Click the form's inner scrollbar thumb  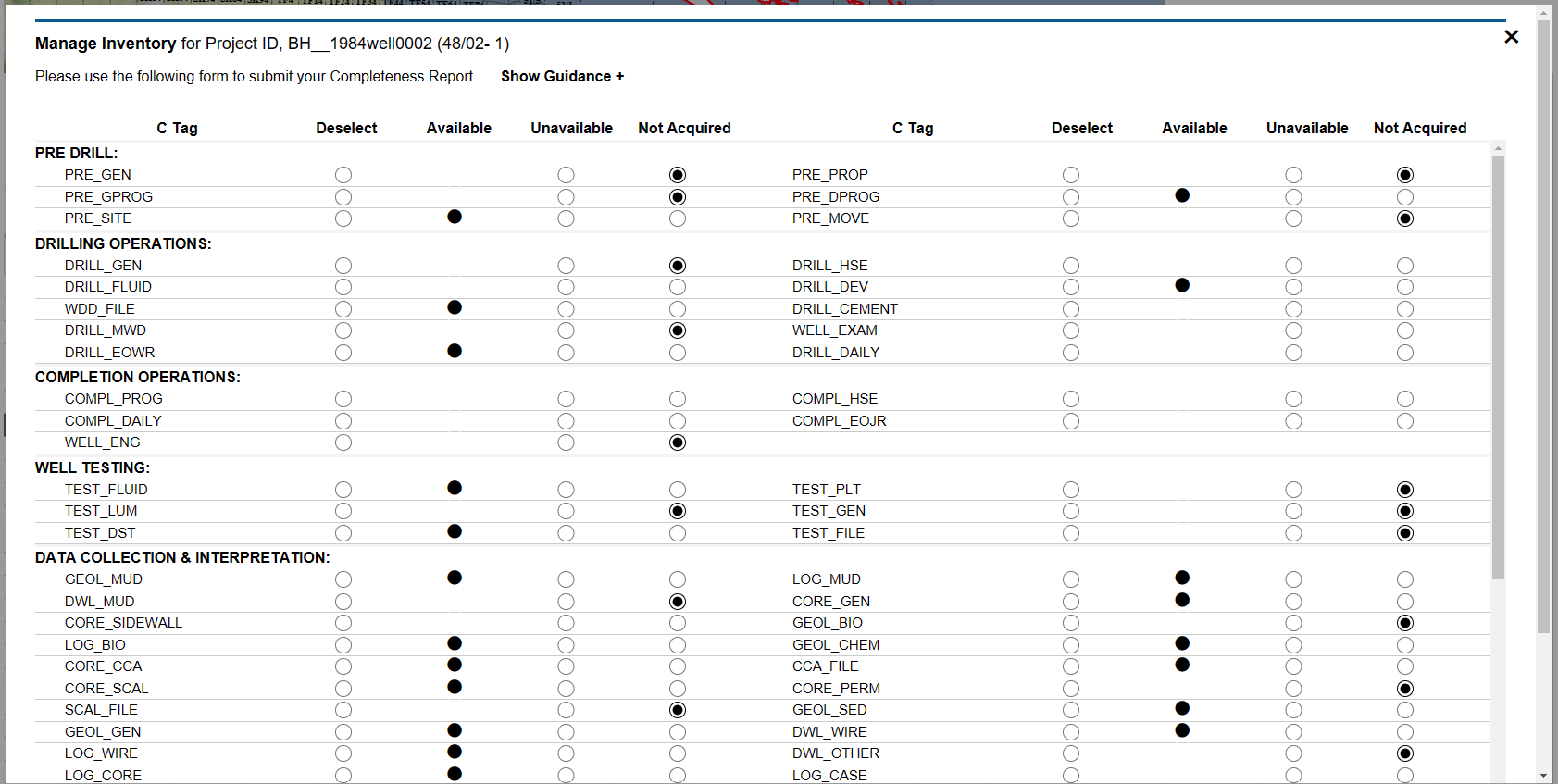pyautogui.click(x=1498, y=367)
